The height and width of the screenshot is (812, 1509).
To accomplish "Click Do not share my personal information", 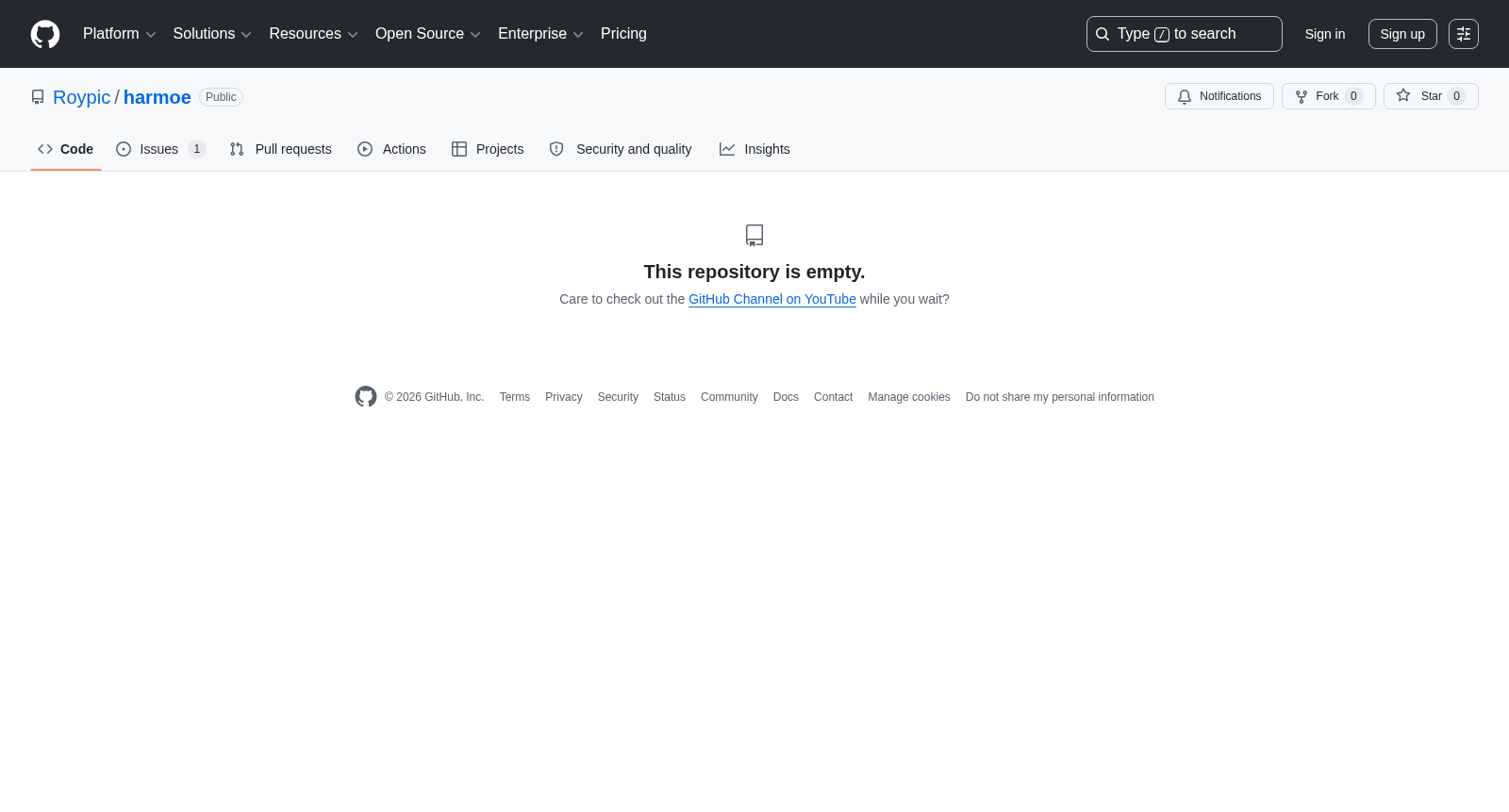I will pos(1060,397).
